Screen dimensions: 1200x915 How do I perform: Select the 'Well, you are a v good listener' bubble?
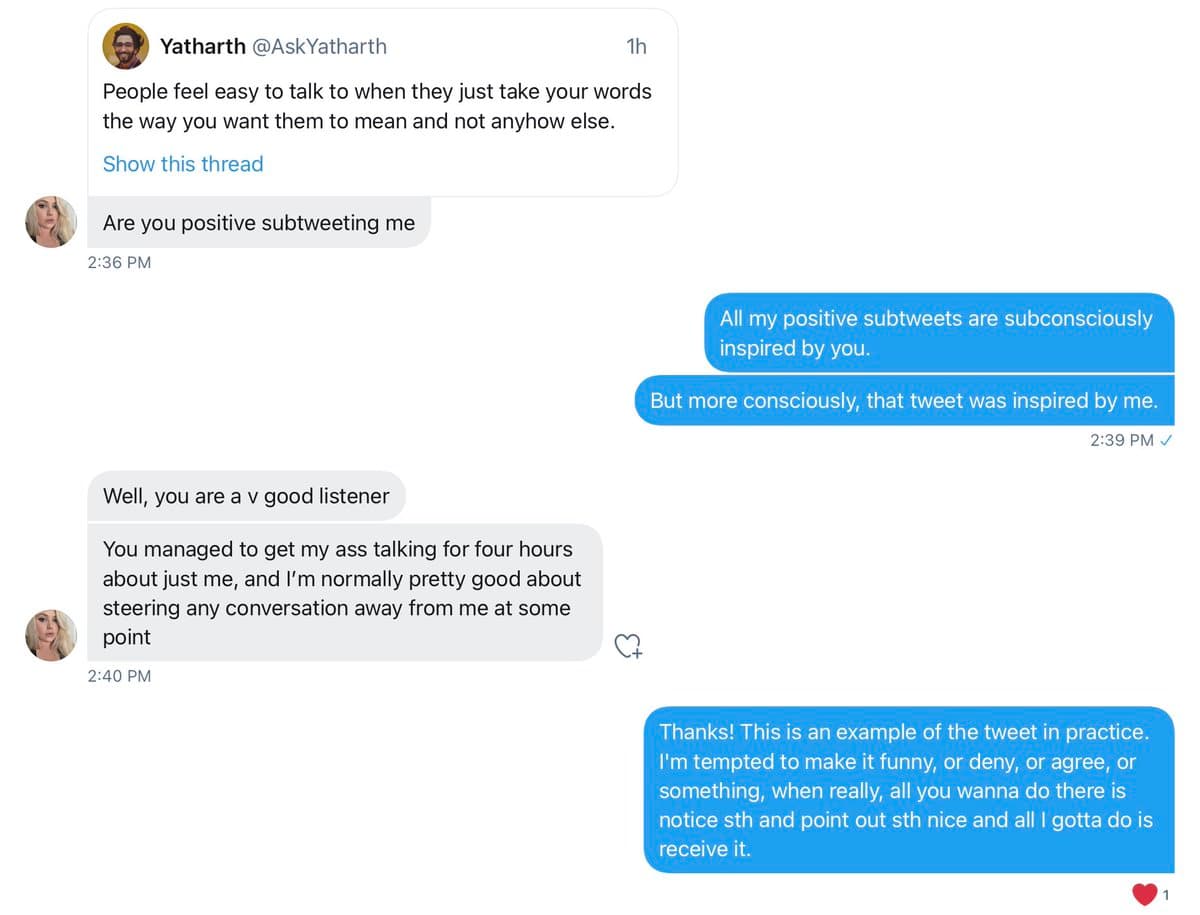pyautogui.click(x=246, y=496)
